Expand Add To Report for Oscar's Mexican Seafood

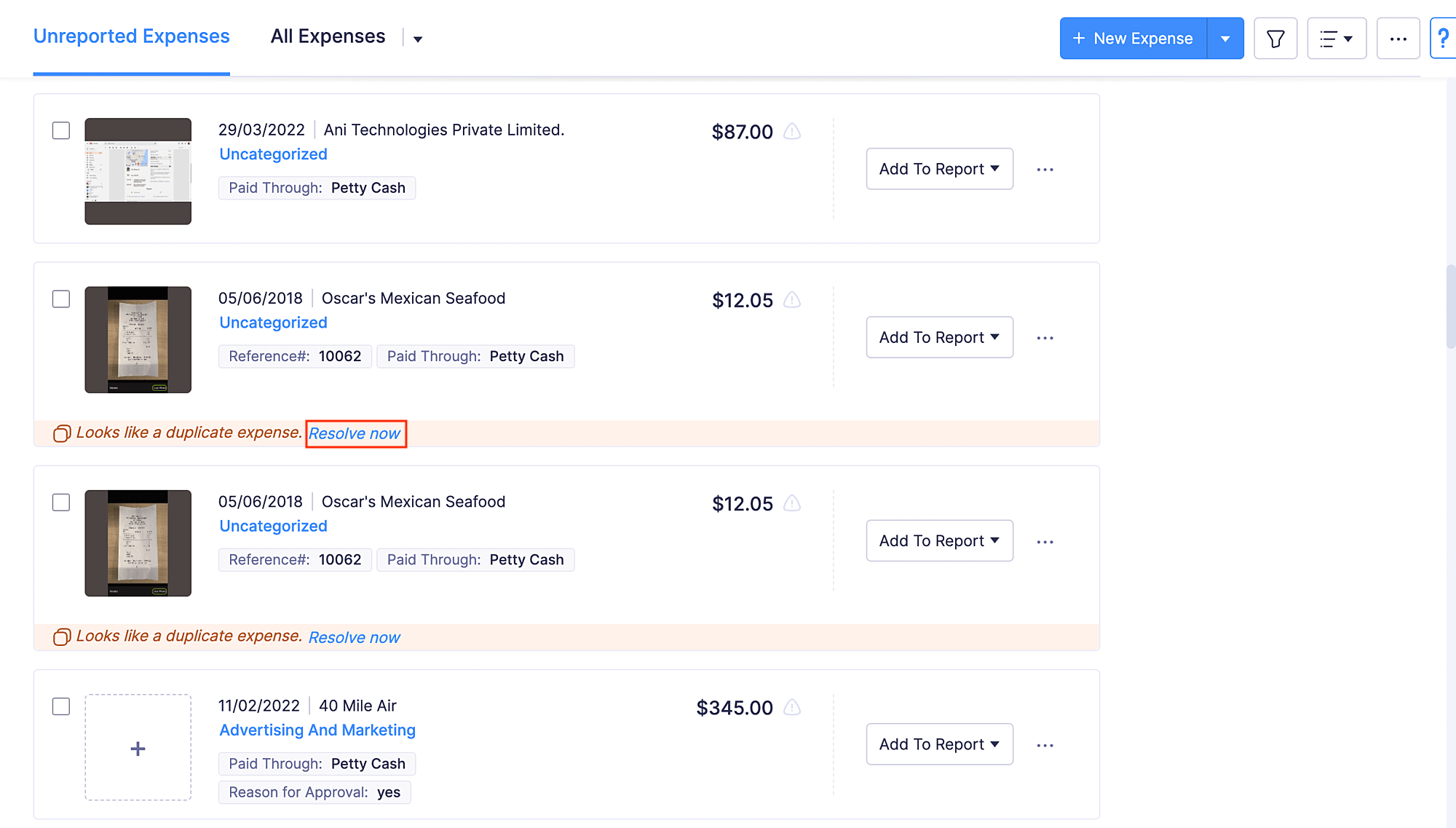939,337
